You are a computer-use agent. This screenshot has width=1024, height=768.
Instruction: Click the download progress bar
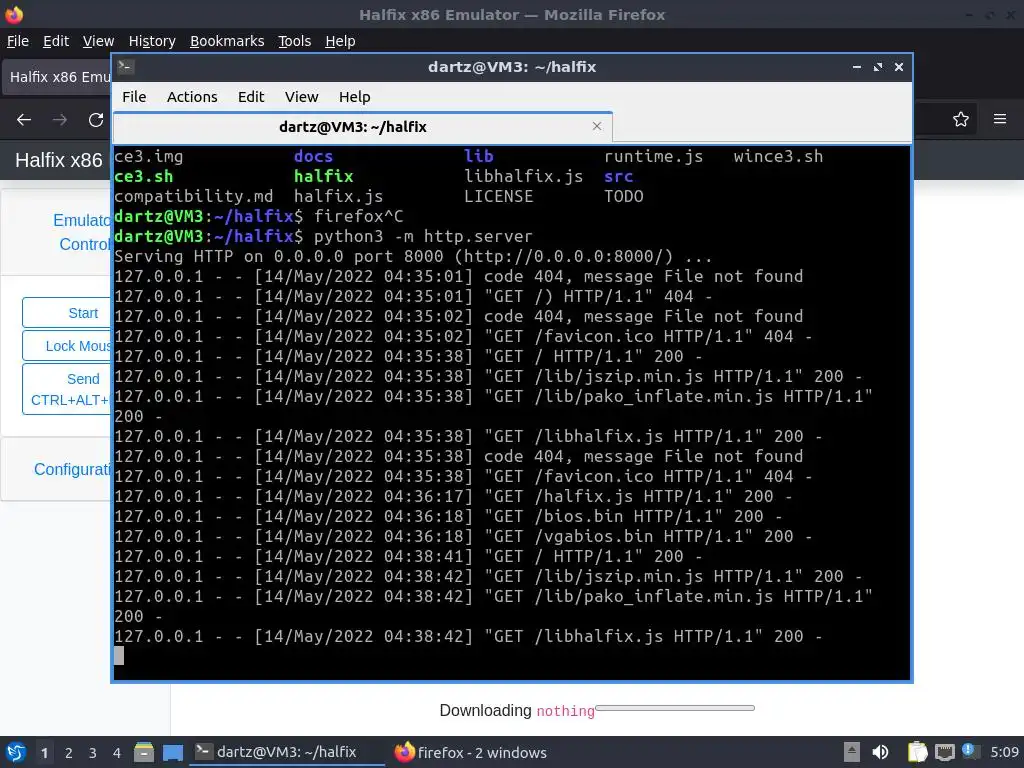(675, 708)
